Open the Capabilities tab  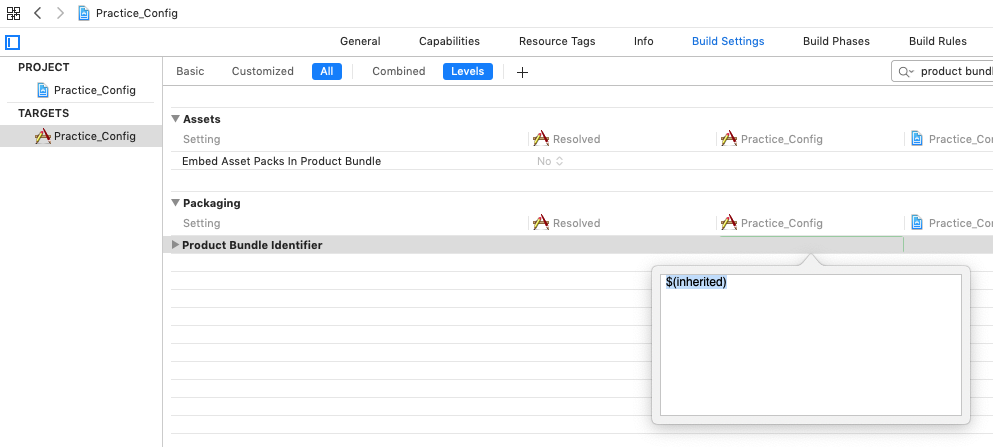(x=450, y=41)
